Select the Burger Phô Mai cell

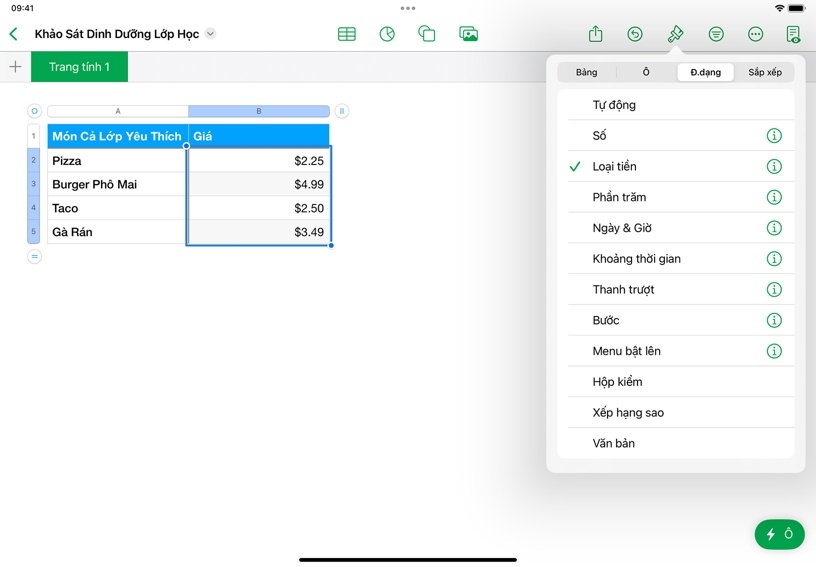[116, 185]
